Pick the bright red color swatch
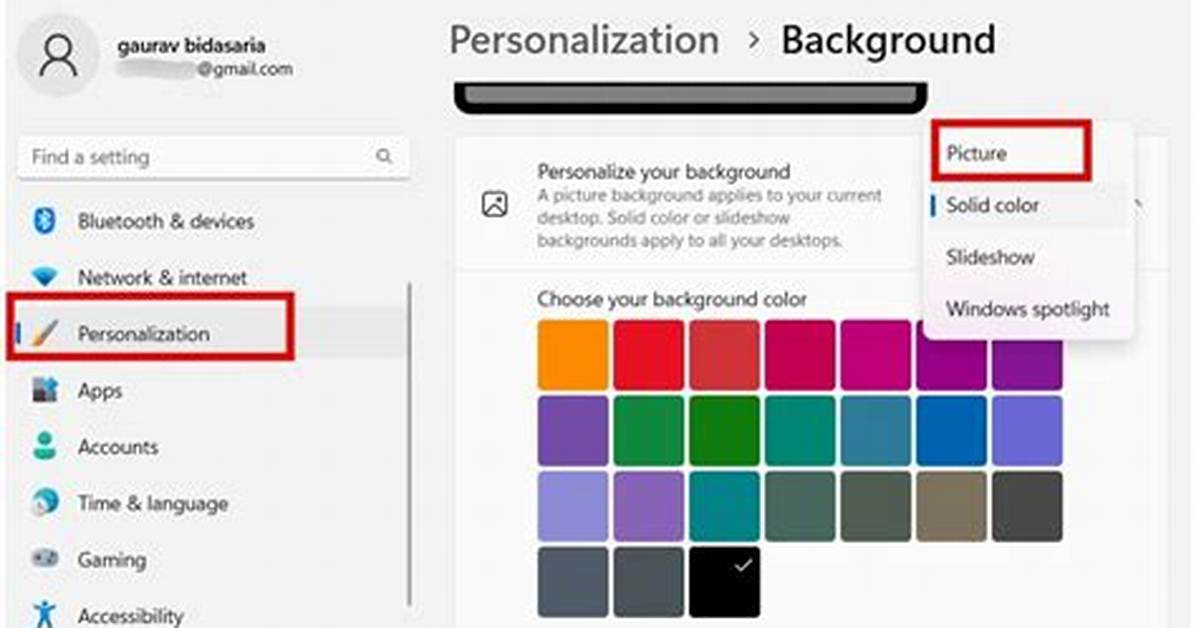Image resolution: width=1196 pixels, height=628 pixels. (648, 355)
